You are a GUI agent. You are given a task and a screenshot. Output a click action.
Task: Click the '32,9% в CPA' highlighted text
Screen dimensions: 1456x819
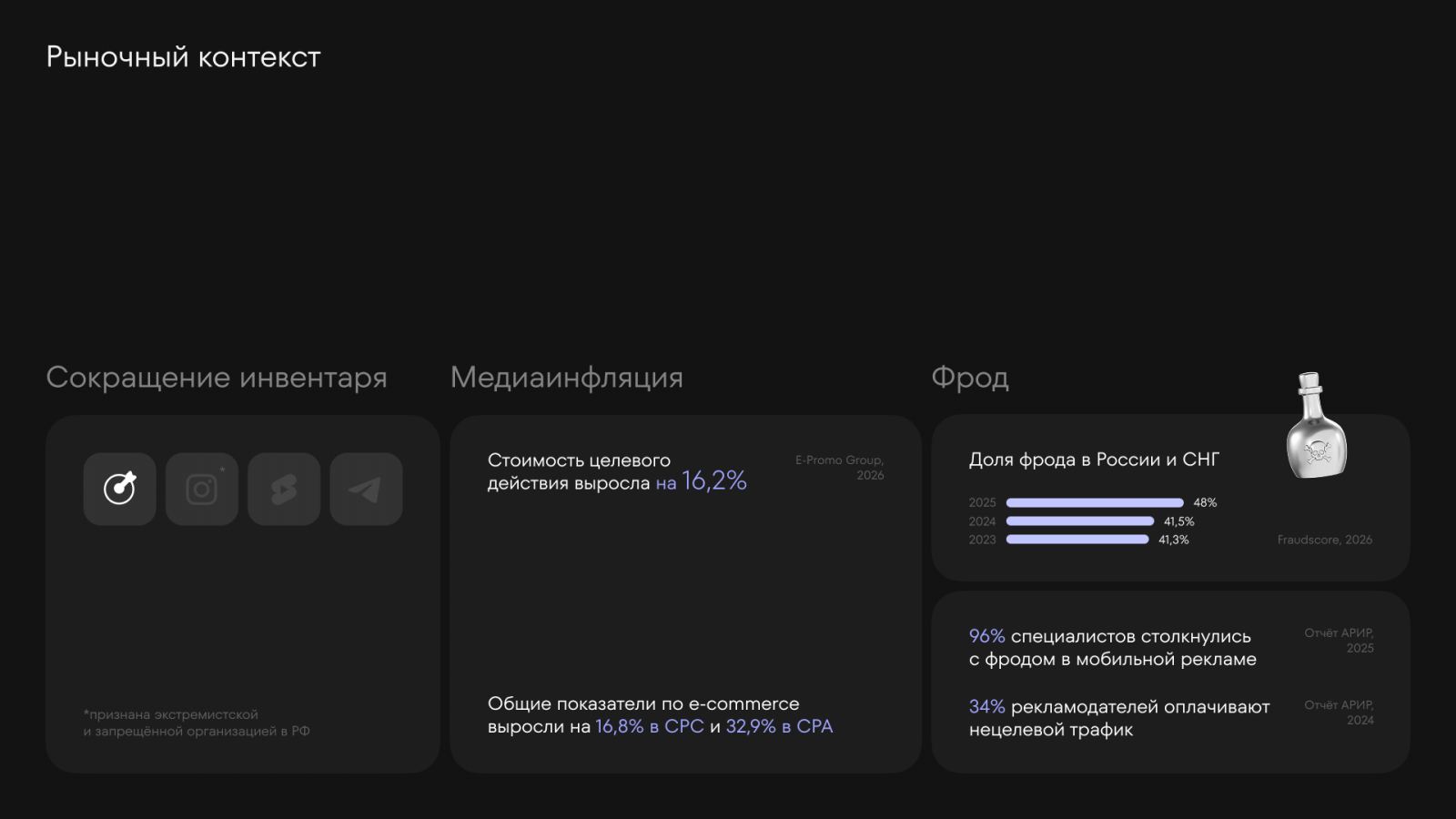pos(779,726)
